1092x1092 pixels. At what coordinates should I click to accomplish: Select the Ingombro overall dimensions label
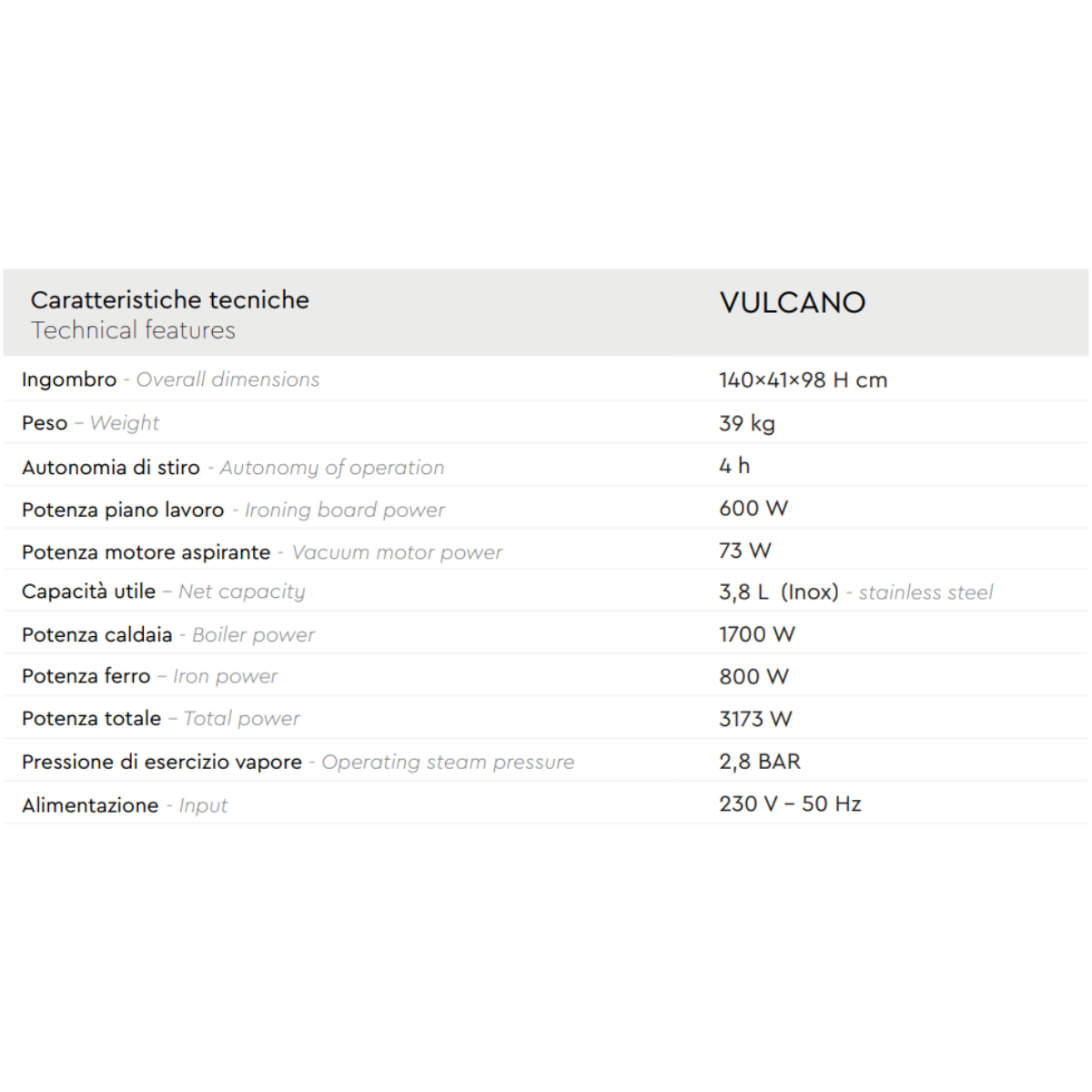click(170, 379)
